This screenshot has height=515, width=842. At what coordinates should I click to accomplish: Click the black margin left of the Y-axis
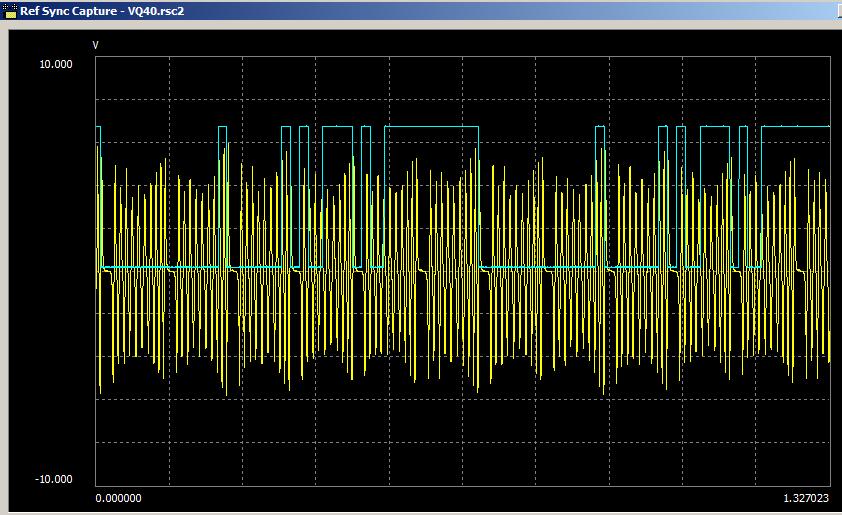50,270
